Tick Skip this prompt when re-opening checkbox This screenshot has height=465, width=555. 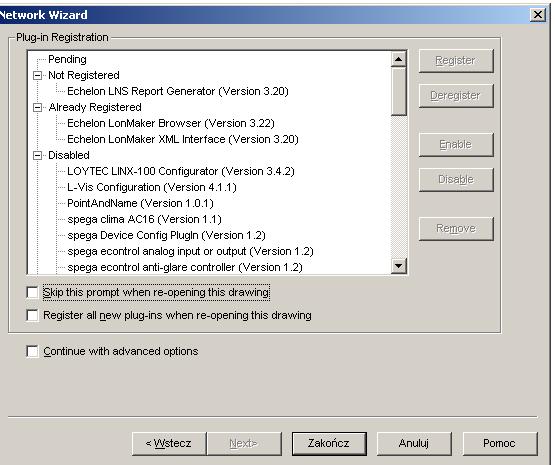[32, 293]
